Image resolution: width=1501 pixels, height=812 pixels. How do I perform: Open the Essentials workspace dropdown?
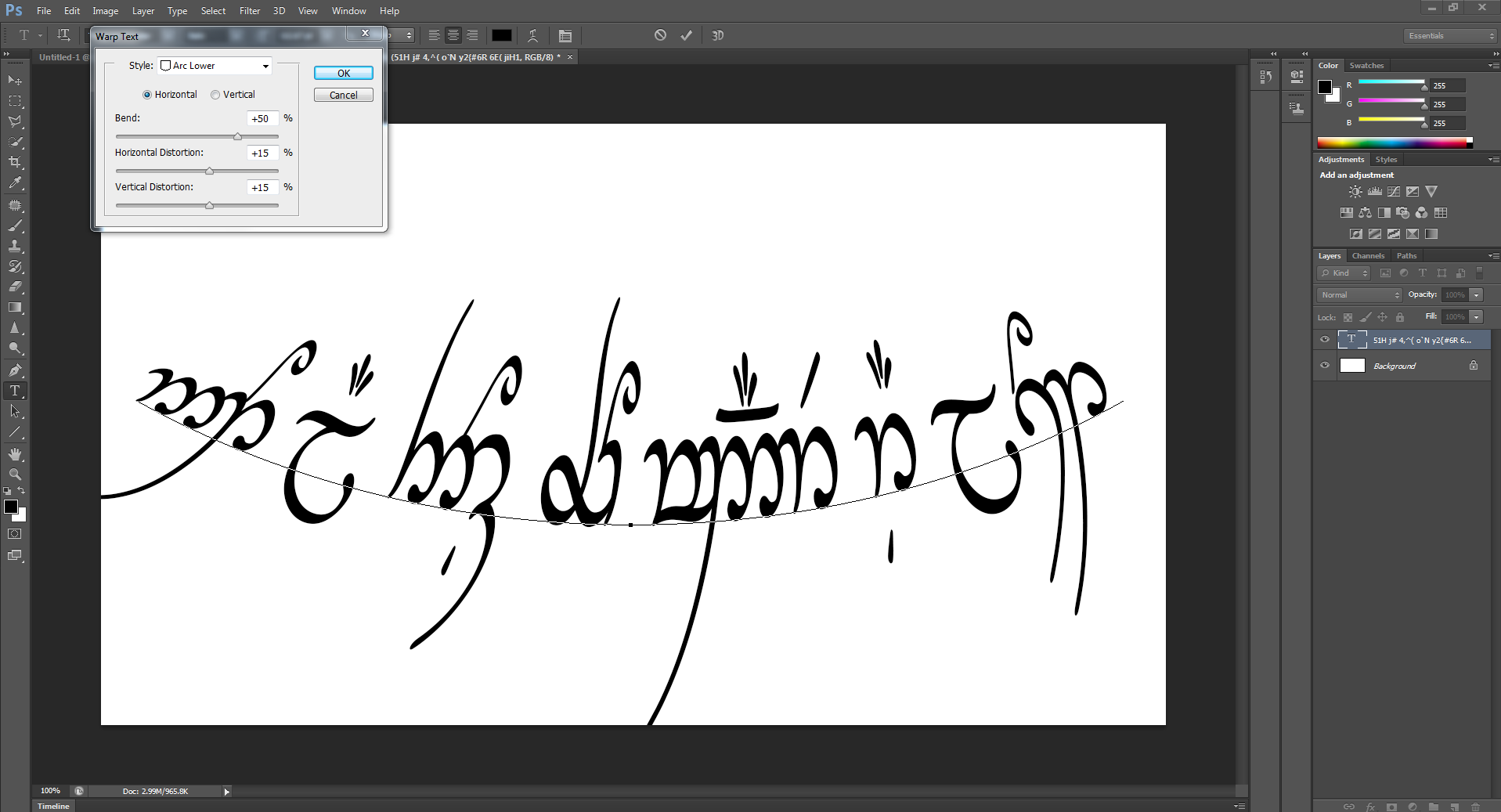tap(1449, 36)
